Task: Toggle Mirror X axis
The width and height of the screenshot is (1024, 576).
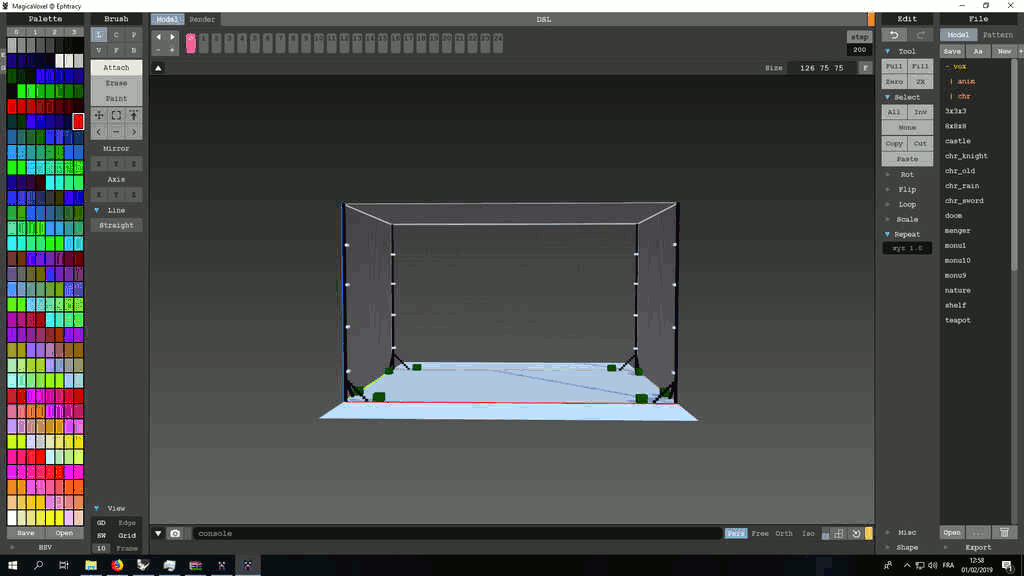Action: 99,163
